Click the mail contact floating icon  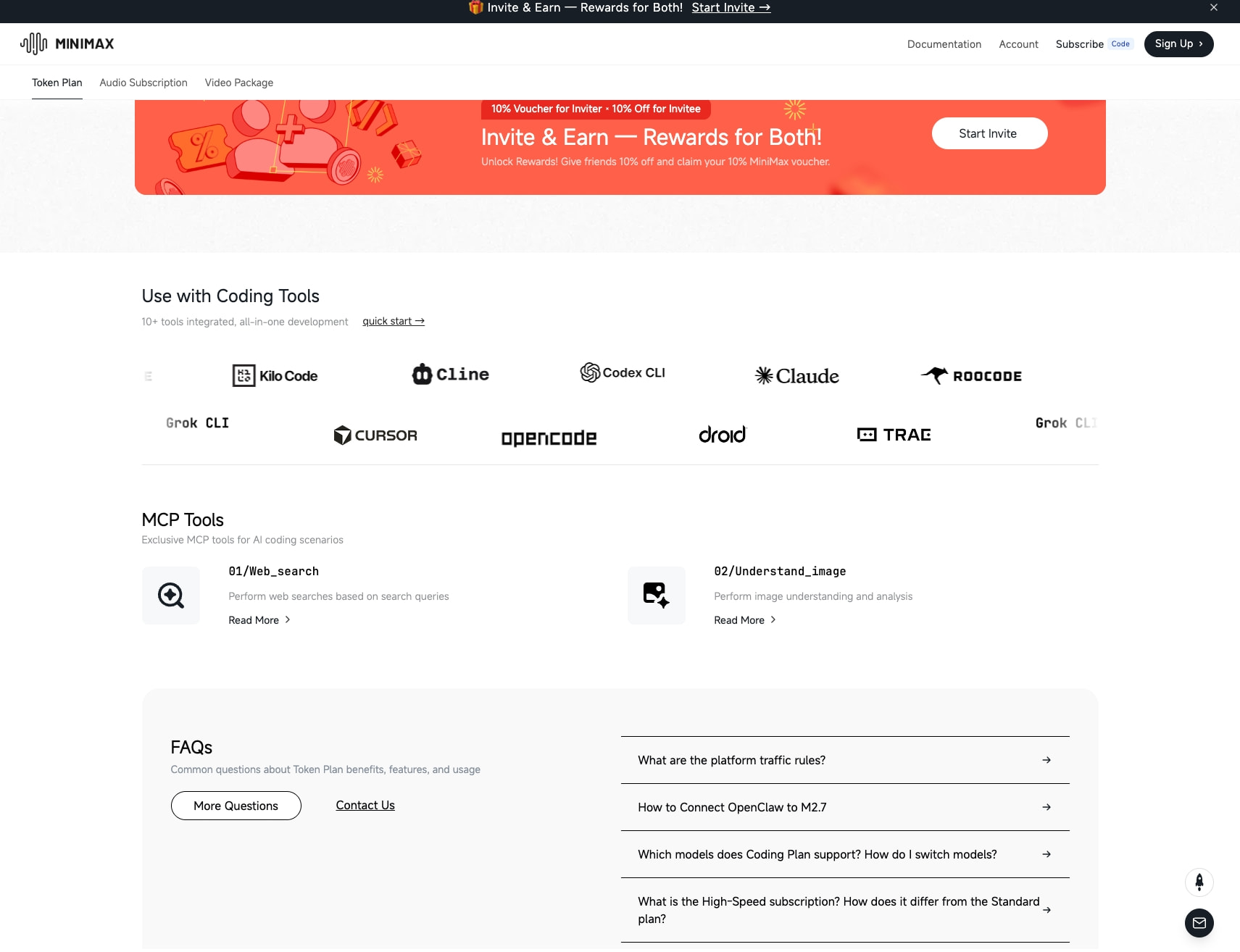[1199, 923]
